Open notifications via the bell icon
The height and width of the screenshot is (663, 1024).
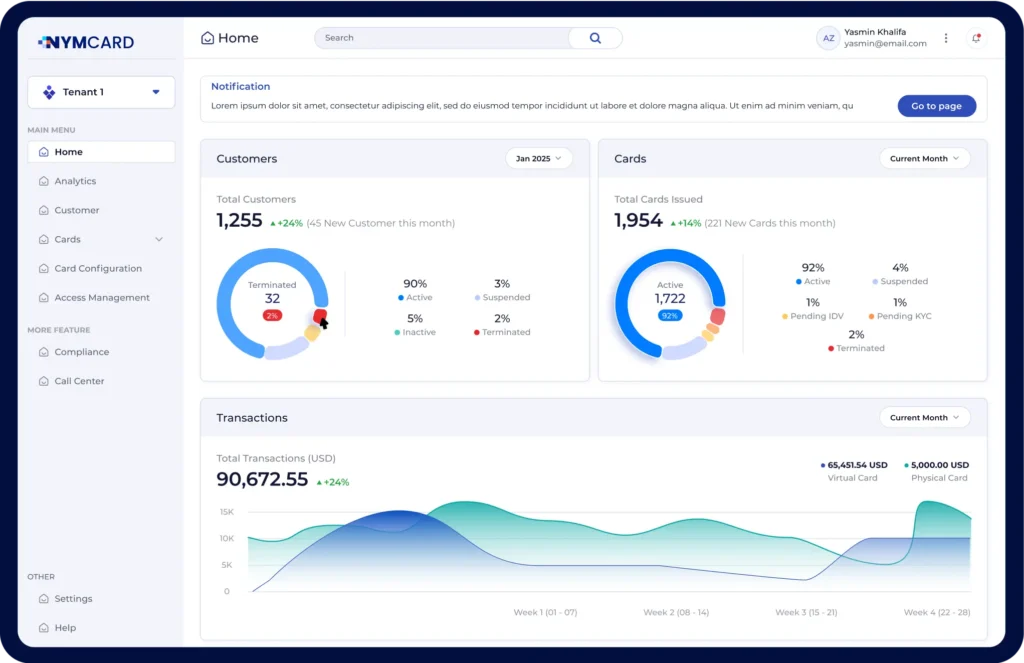pyautogui.click(x=976, y=38)
